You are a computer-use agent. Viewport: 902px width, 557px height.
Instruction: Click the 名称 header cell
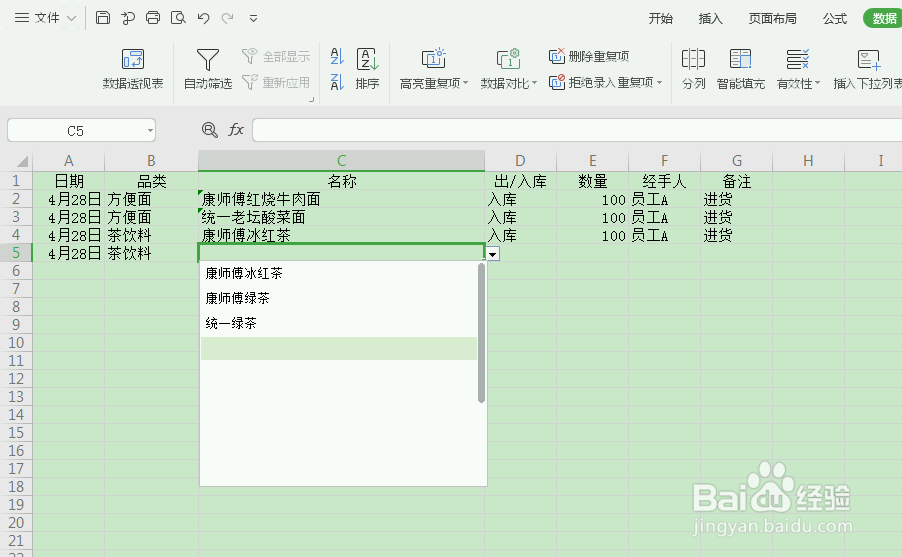[x=342, y=181]
